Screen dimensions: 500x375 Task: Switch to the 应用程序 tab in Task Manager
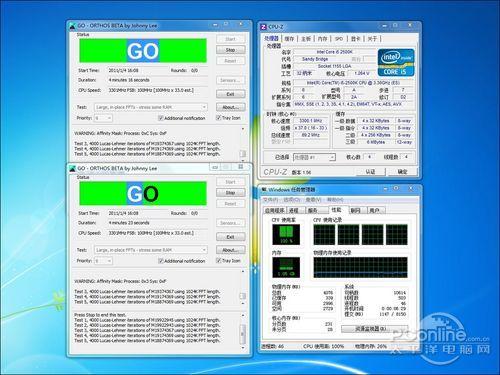coord(275,210)
